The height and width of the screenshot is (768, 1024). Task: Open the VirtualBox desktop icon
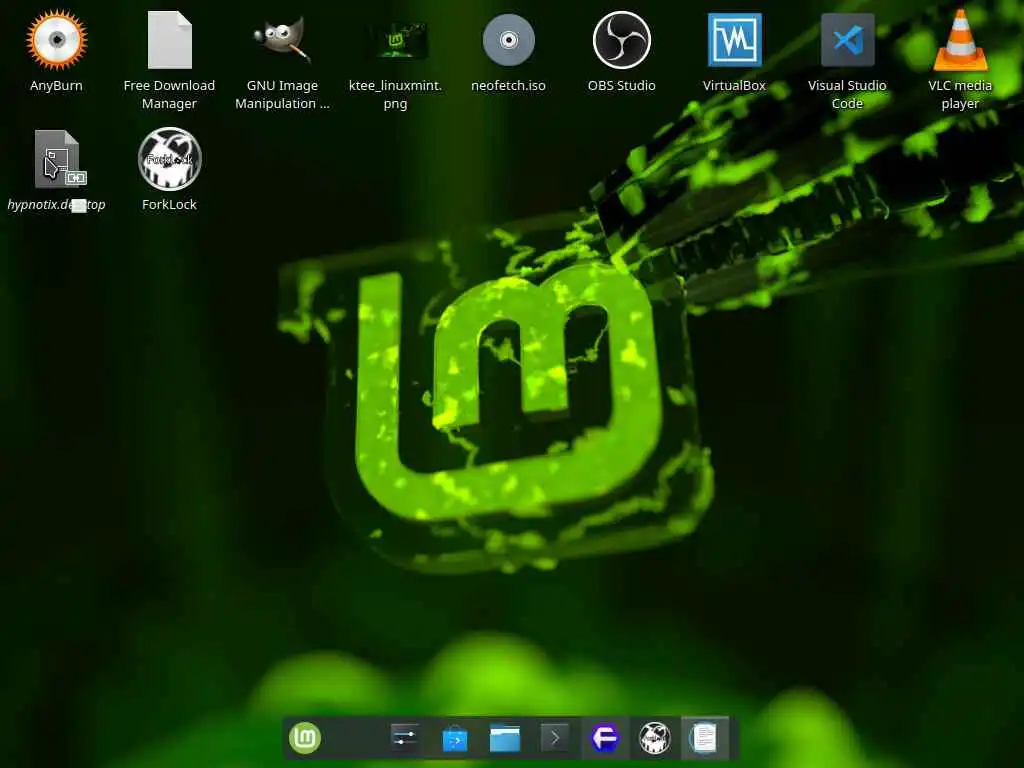coord(735,40)
